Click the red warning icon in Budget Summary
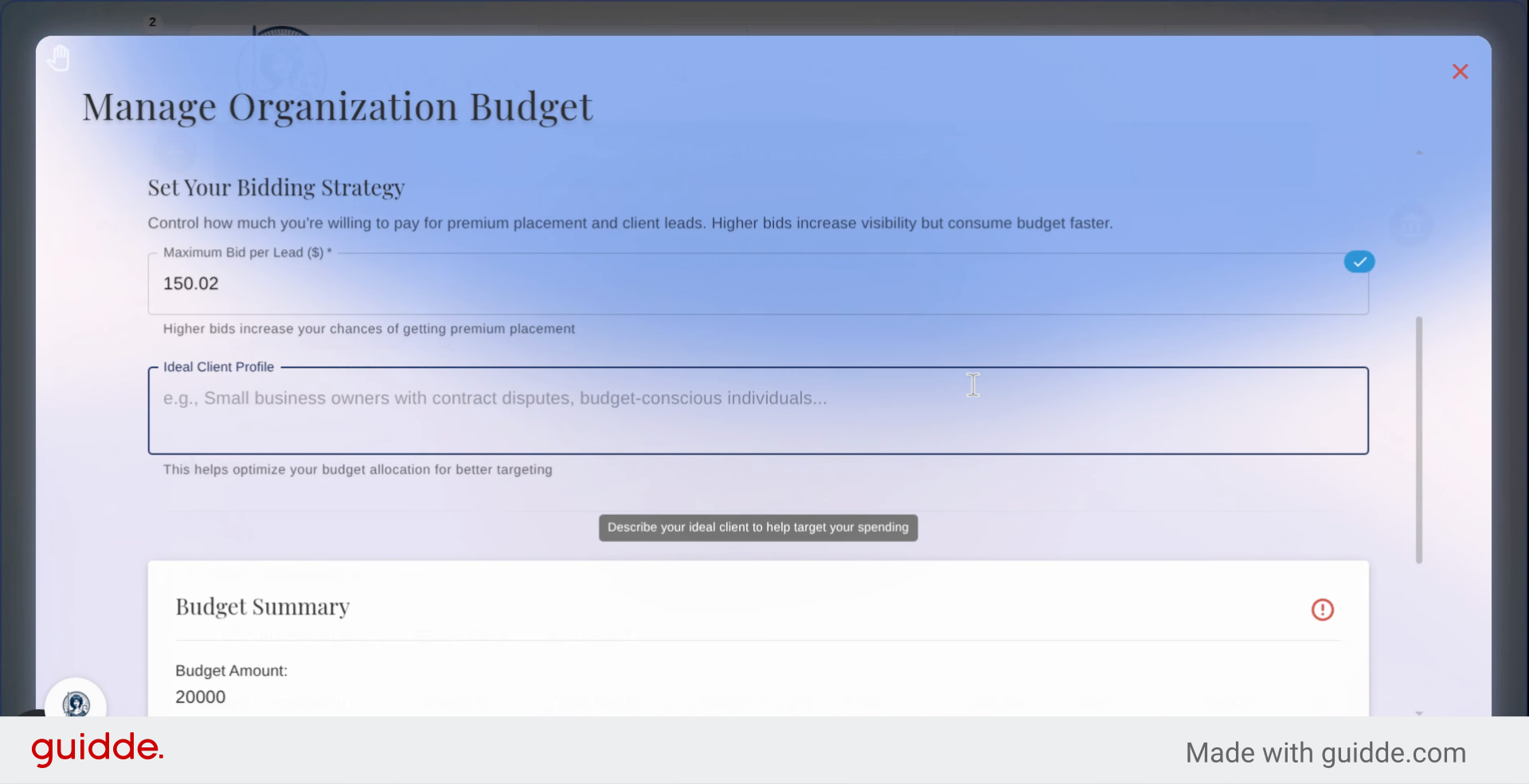This screenshot has height=784, width=1529. 1323,610
